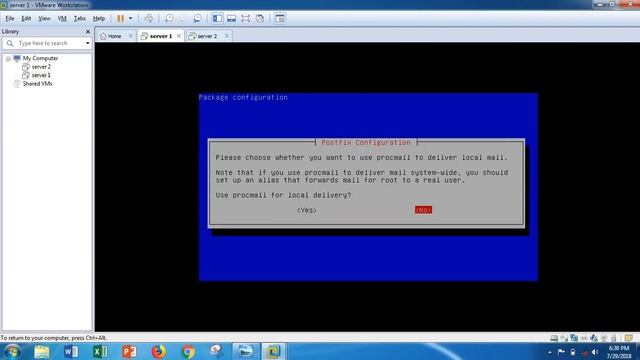Open the VM menu
Viewport: 640px width, 360px height.
[x=62, y=18]
